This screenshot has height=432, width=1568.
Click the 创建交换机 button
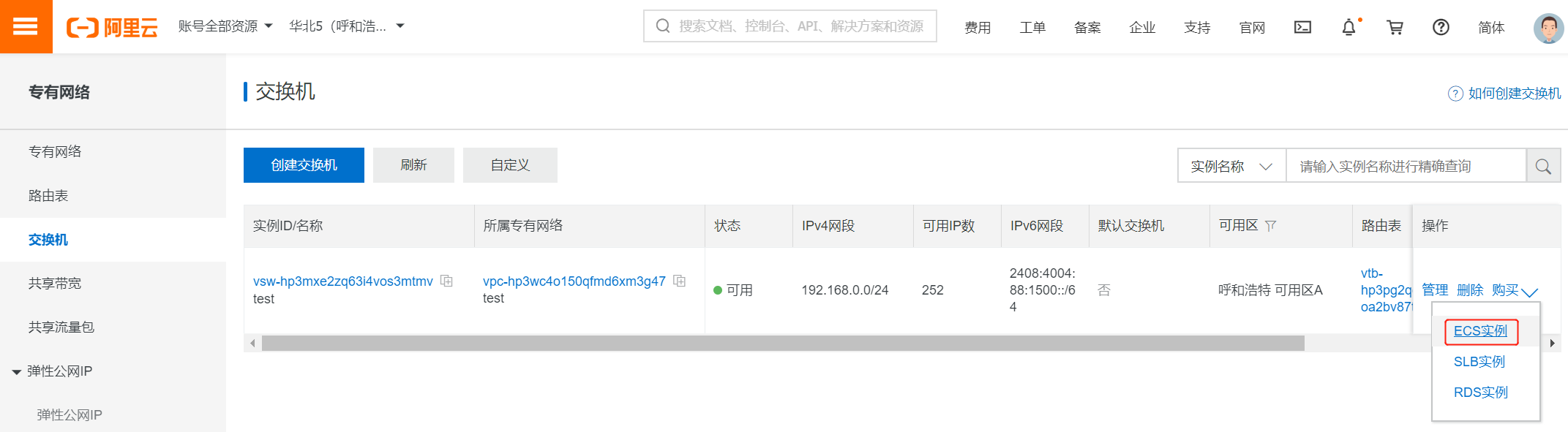coord(304,165)
